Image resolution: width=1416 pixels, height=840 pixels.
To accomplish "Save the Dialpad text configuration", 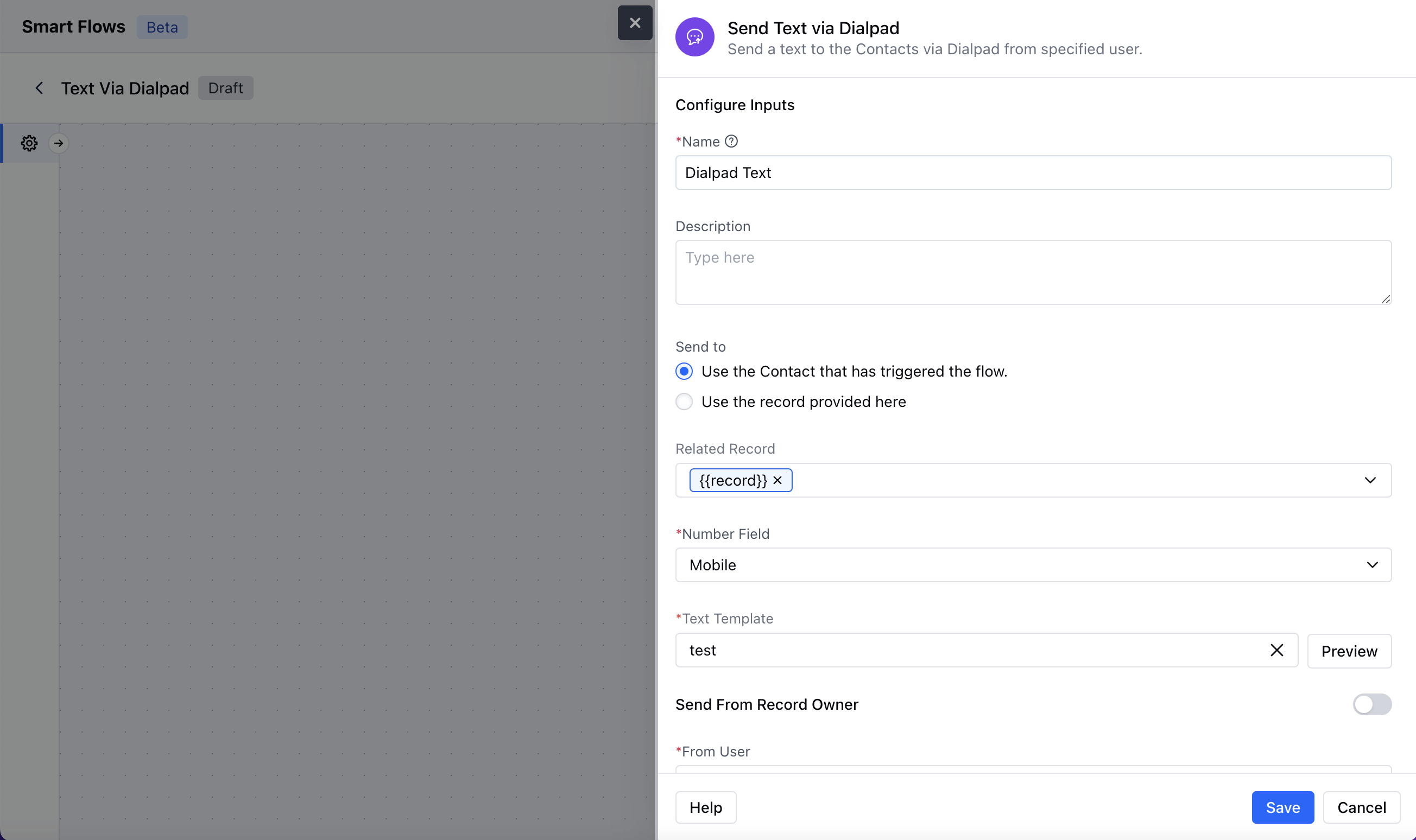I will [x=1282, y=807].
